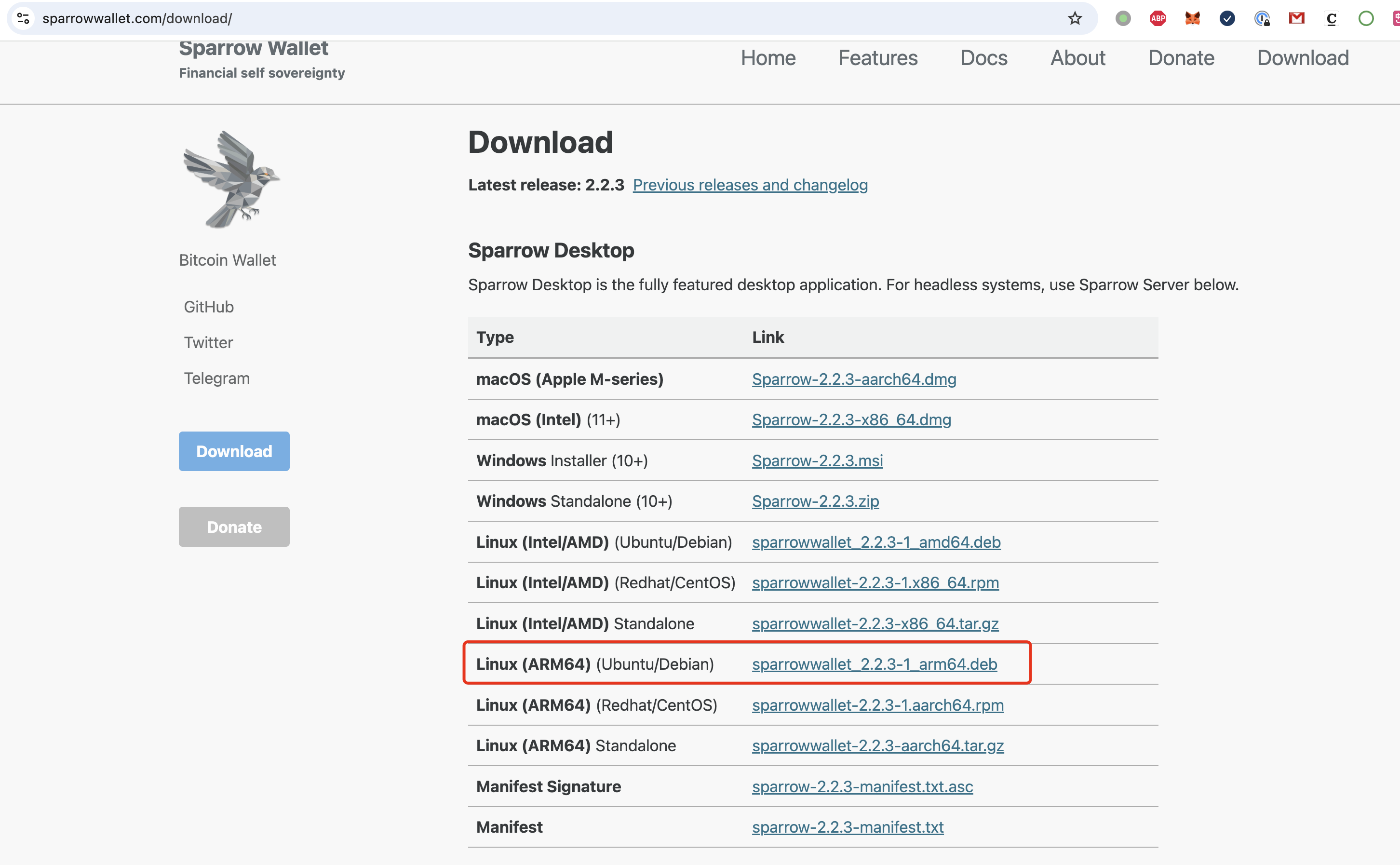This screenshot has height=865, width=1400.
Task: Click 'Linux (Intel/AMD) (Redhat/CentOS)' cell
Action: click(x=606, y=582)
